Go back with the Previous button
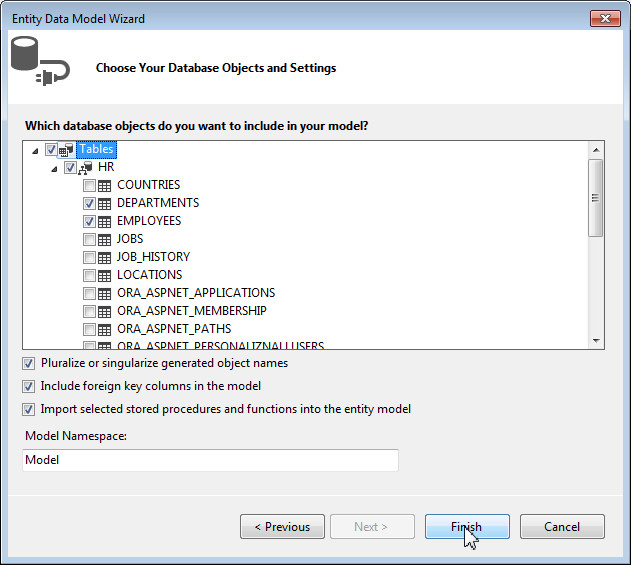The image size is (631, 565). (282, 526)
